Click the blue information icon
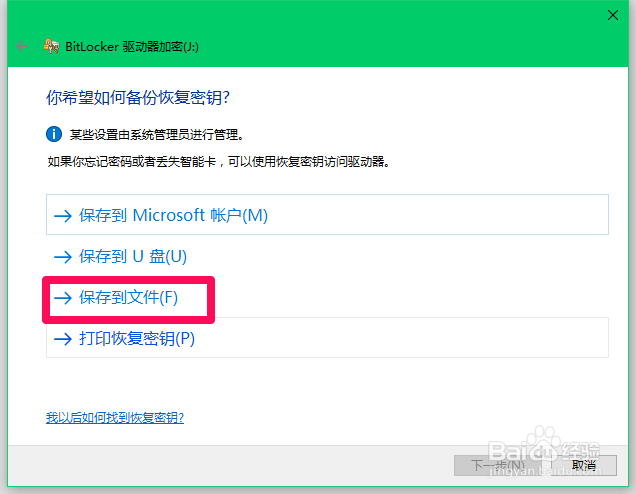Viewport: 636px width, 494px height. 54,134
